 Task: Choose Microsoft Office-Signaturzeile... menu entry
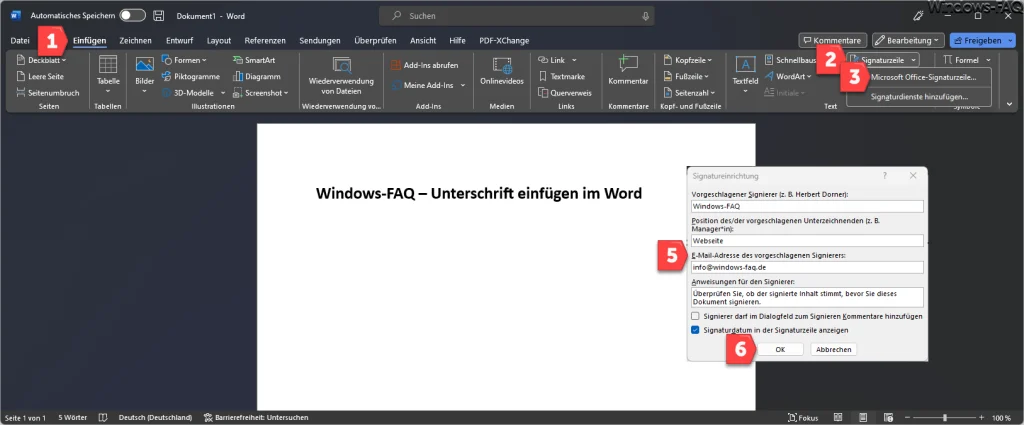[x=923, y=77]
